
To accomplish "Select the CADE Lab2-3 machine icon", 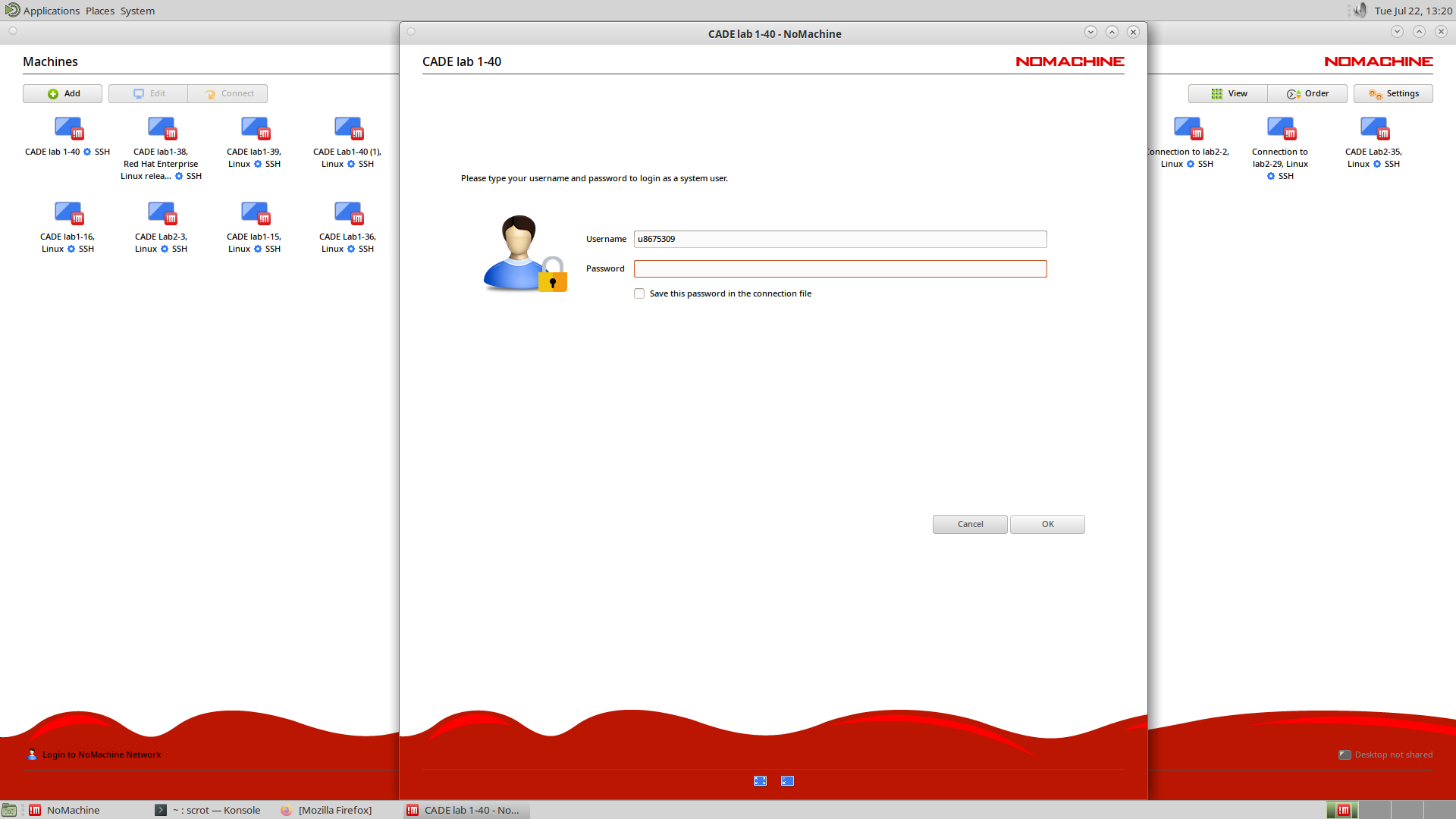I will 162,214.
